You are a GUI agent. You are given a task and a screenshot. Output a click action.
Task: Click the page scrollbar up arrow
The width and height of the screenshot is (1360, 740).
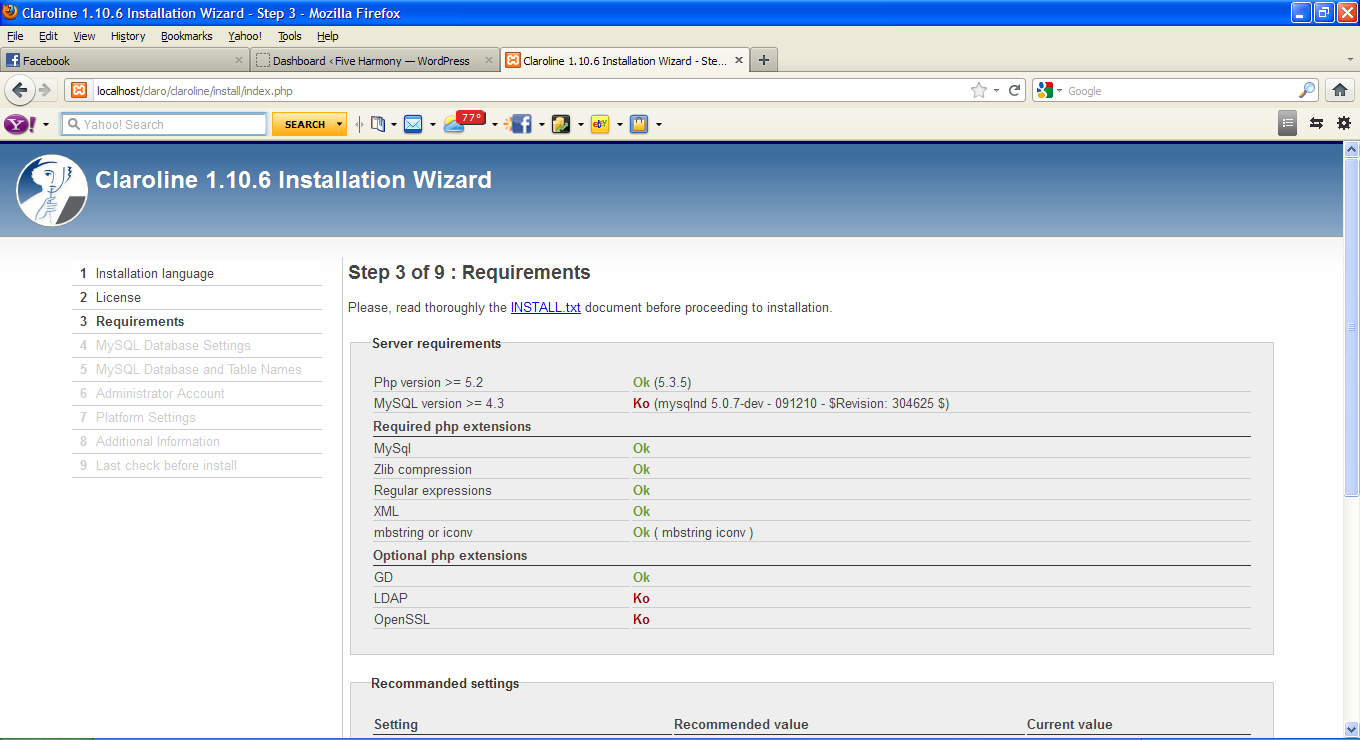[1351, 149]
